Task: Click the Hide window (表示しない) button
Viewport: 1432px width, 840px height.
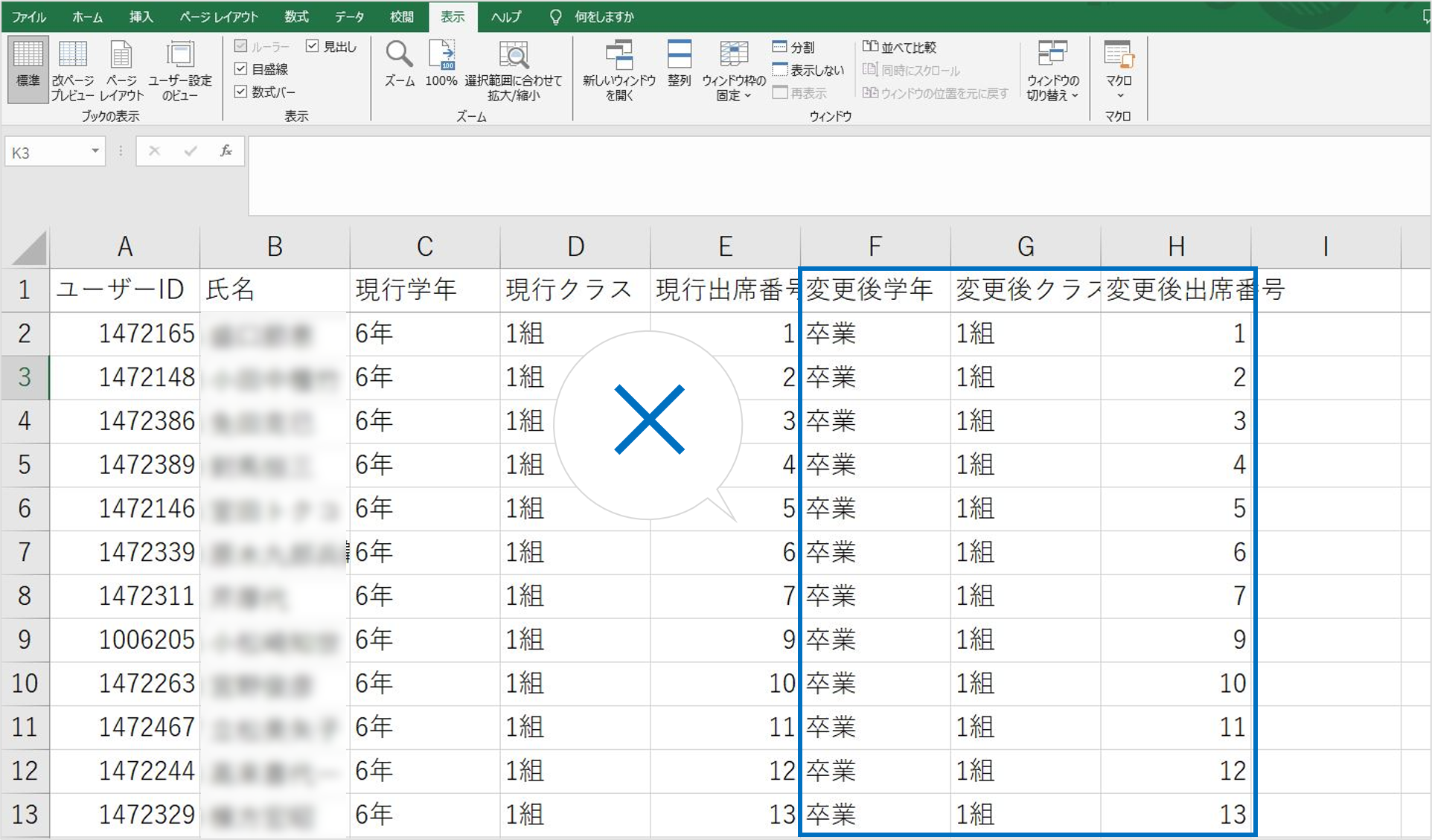Action: 808,70
